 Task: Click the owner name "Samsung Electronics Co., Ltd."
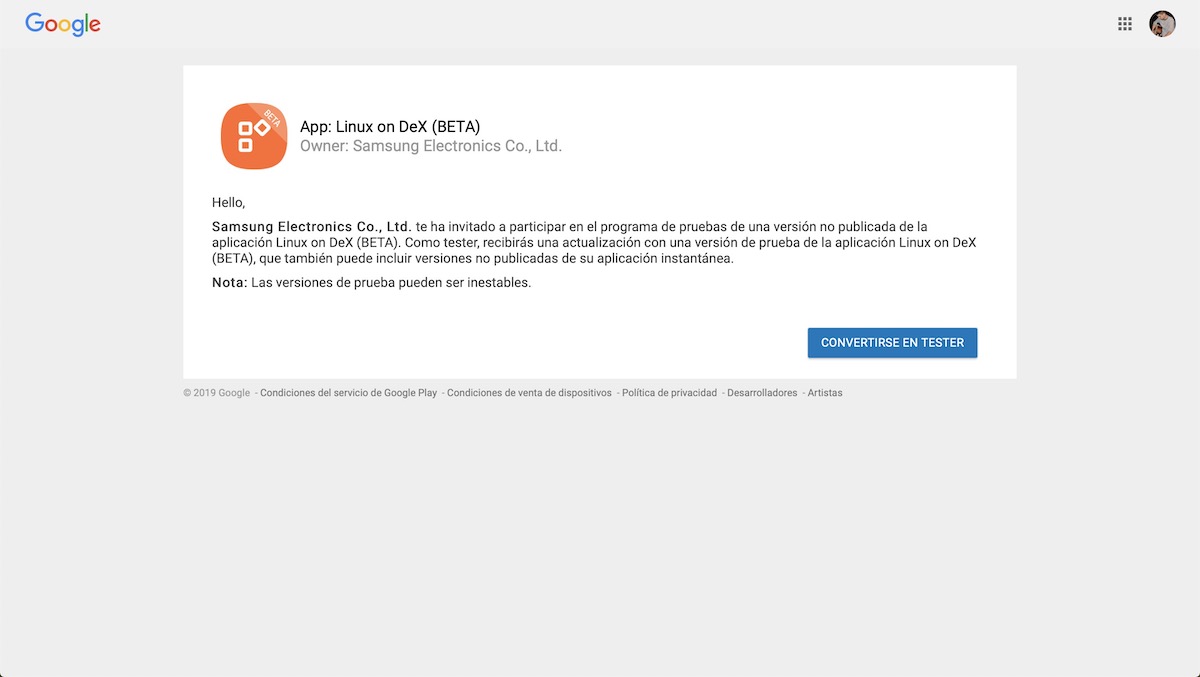click(x=431, y=146)
